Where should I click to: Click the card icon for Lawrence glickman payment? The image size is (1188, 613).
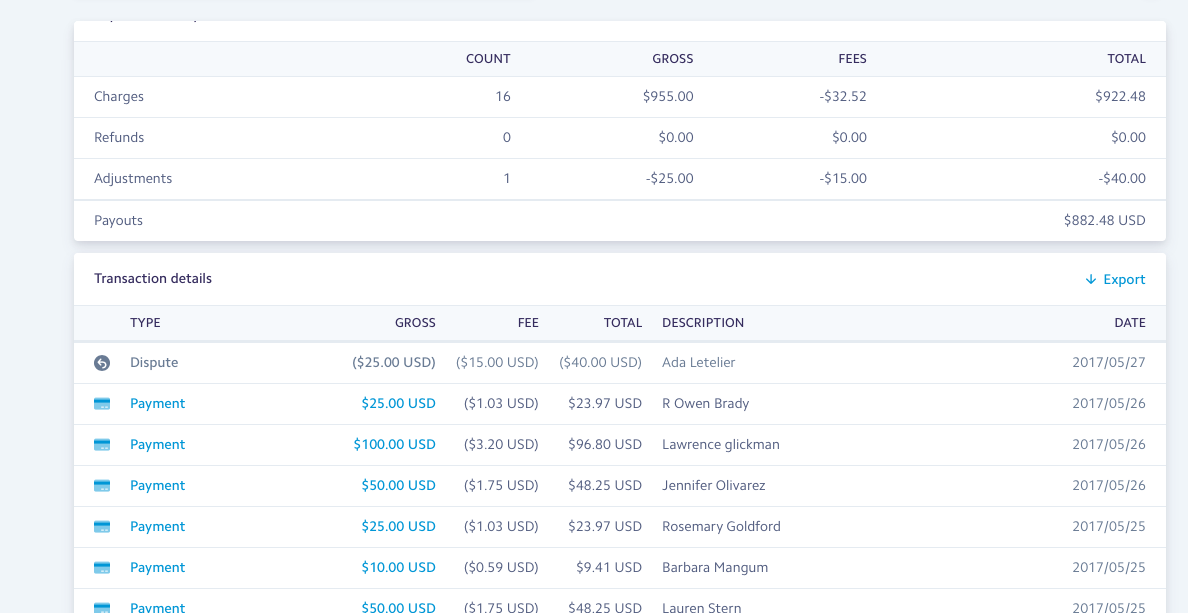tap(102, 445)
